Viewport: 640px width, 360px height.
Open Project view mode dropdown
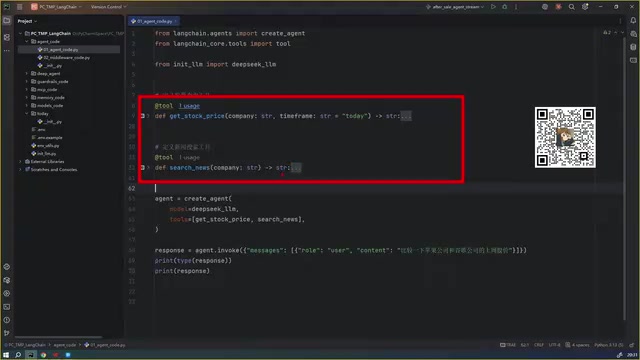(x=27, y=21)
